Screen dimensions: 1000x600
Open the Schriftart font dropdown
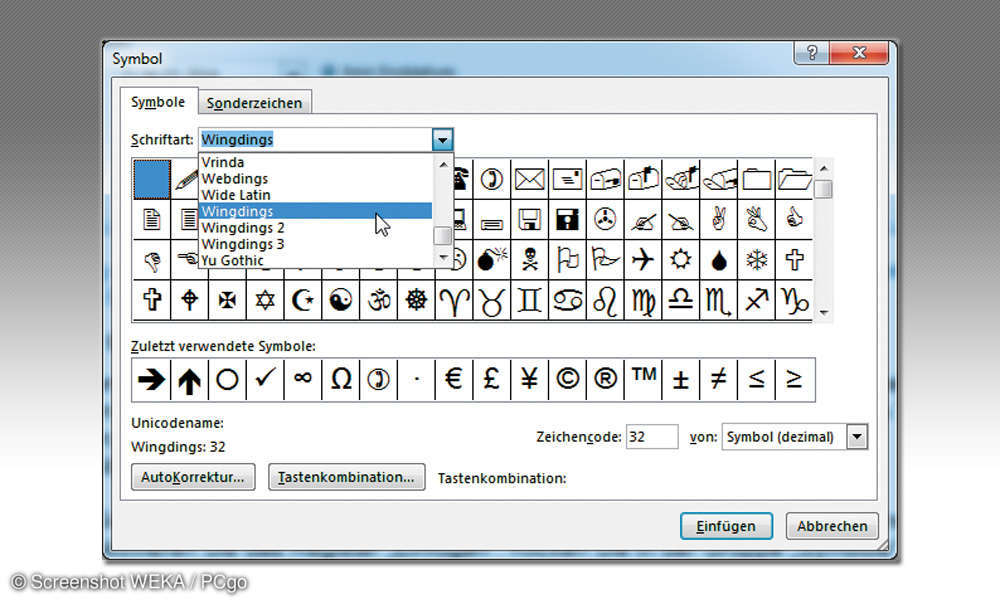[443, 139]
